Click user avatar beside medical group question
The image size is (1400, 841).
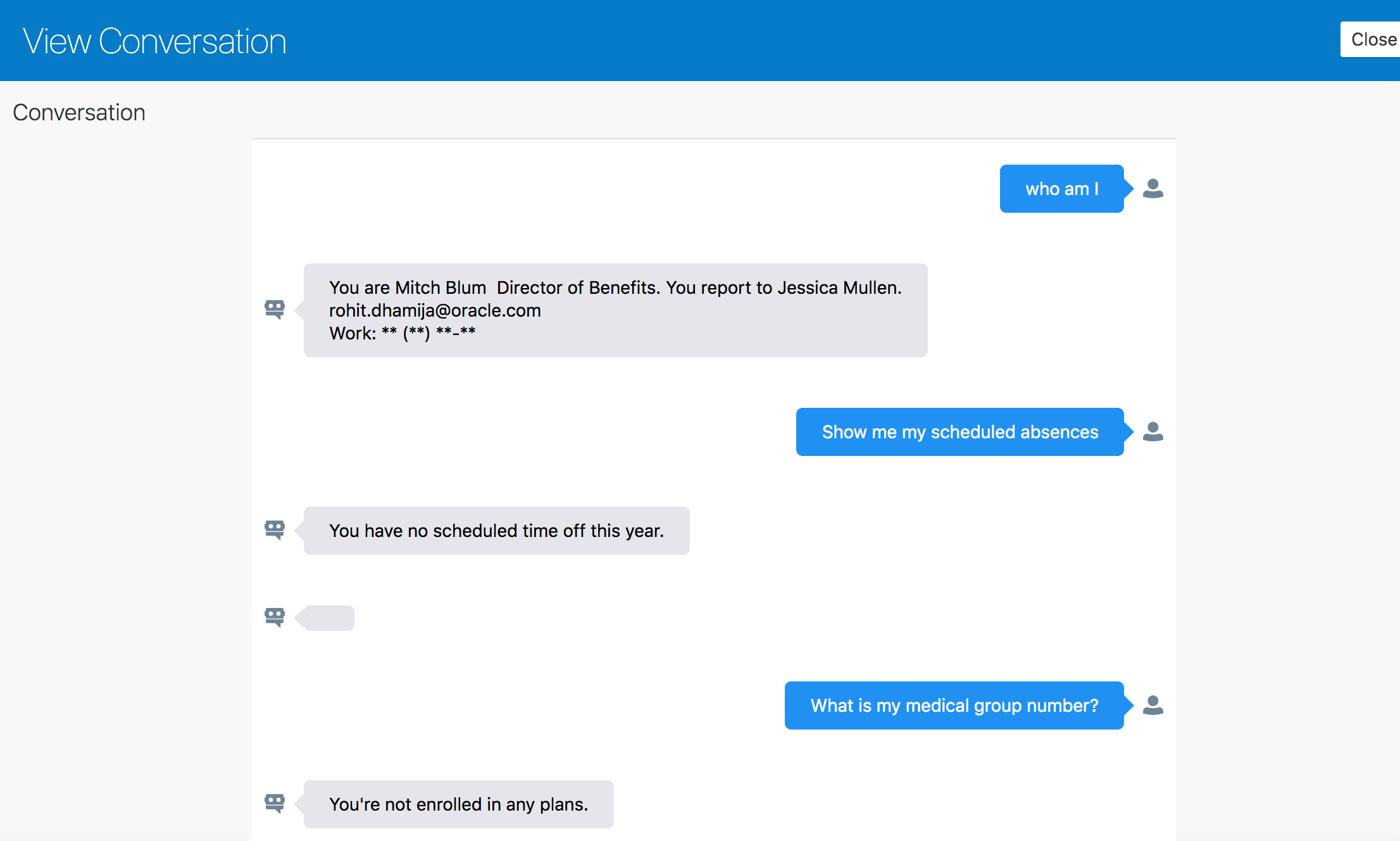(1153, 705)
